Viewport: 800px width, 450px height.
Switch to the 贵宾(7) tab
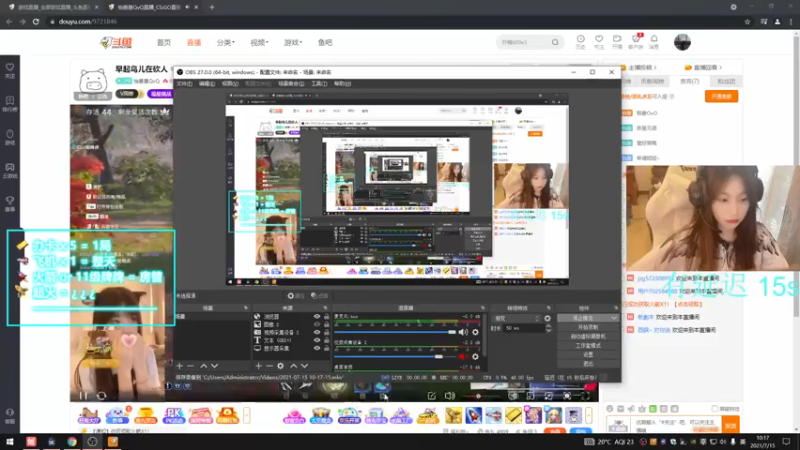click(690, 81)
